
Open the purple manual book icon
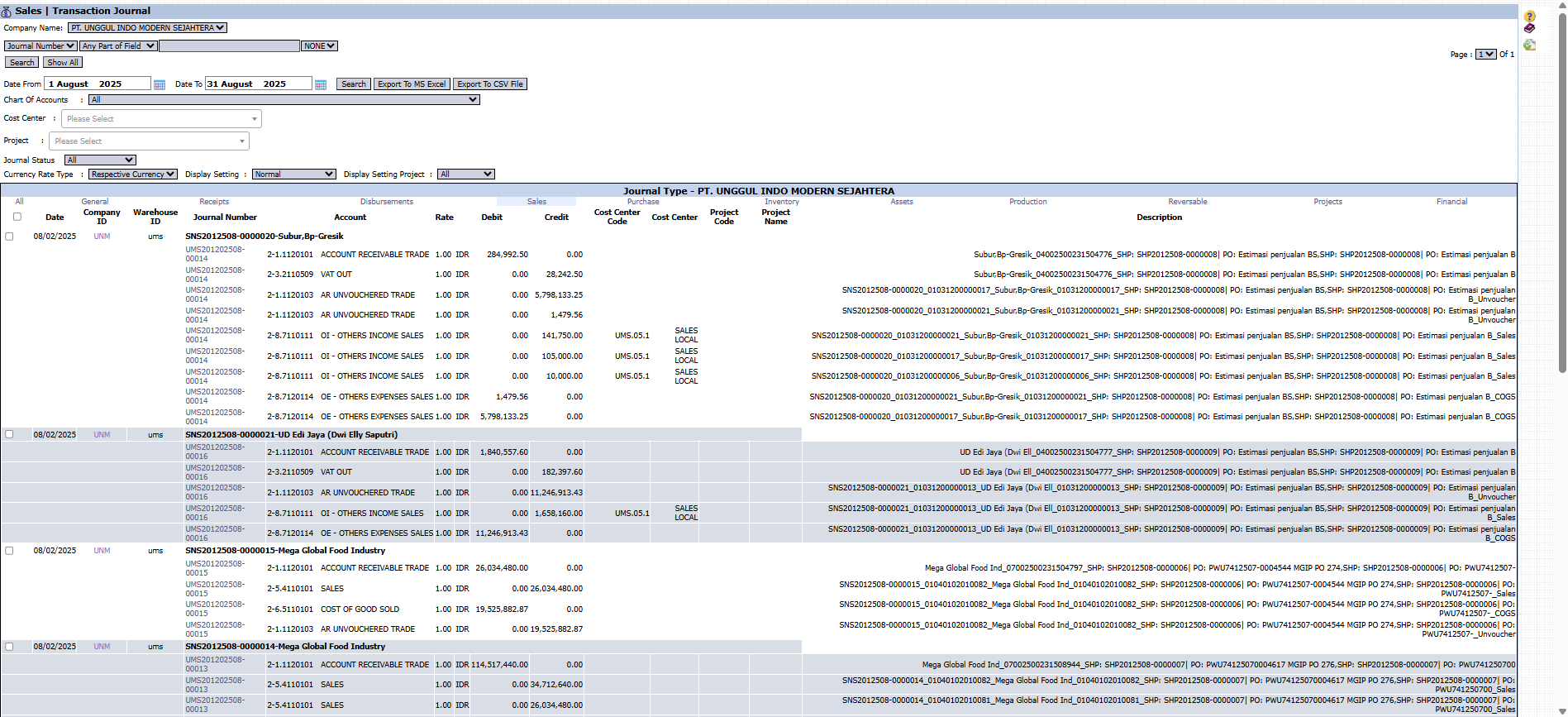tap(1530, 28)
